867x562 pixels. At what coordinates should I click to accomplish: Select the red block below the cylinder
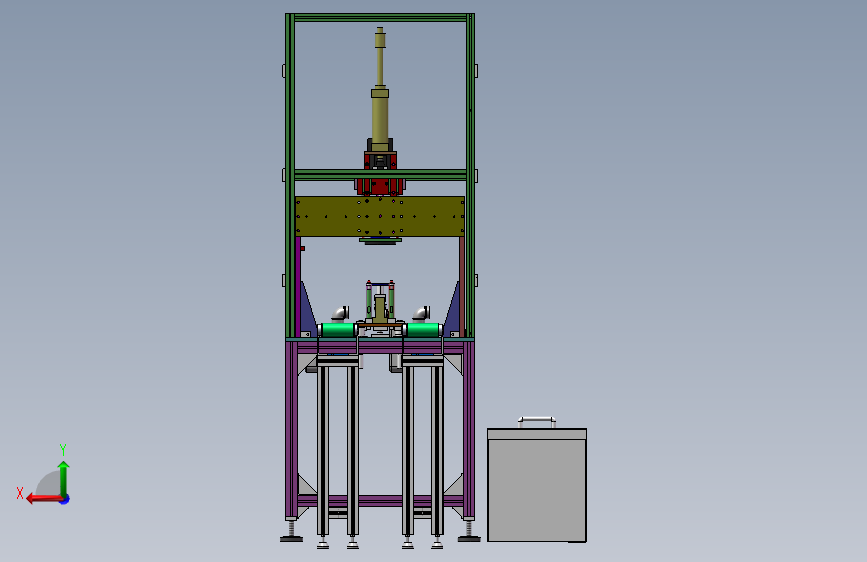[380, 186]
